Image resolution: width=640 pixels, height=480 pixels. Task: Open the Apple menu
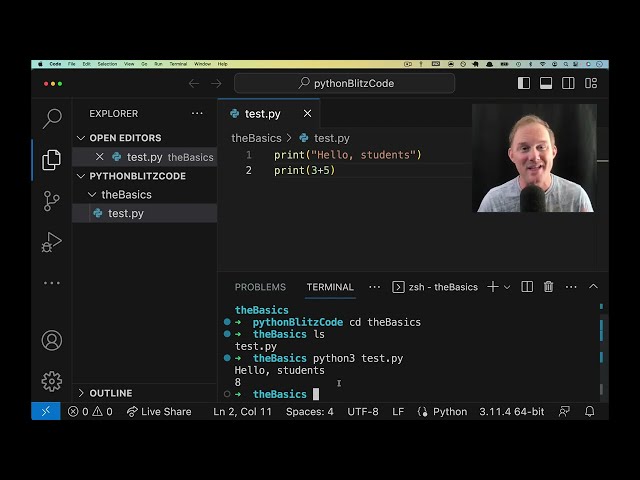40,64
